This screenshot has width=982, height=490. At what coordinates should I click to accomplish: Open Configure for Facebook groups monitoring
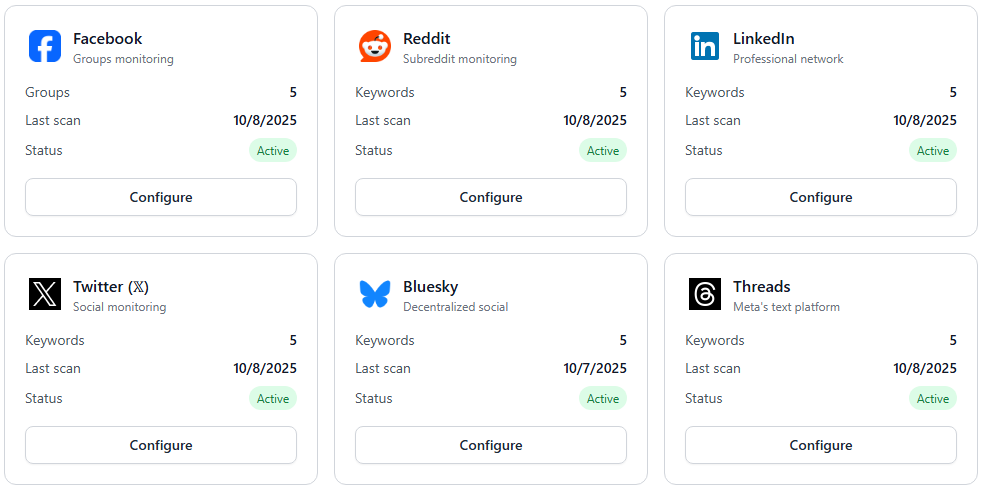coord(161,197)
